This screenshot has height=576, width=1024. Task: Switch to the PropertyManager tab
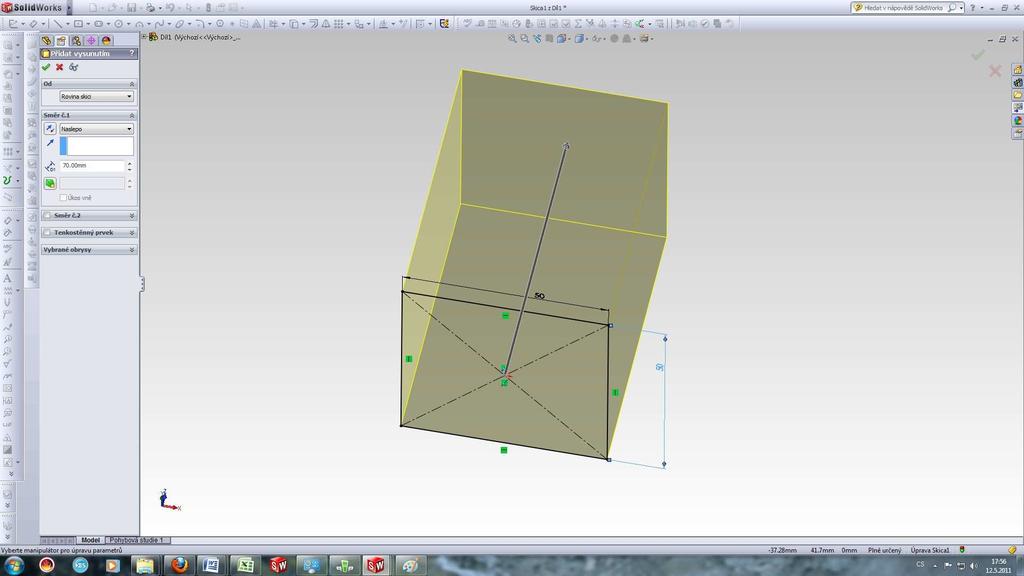click(61, 40)
